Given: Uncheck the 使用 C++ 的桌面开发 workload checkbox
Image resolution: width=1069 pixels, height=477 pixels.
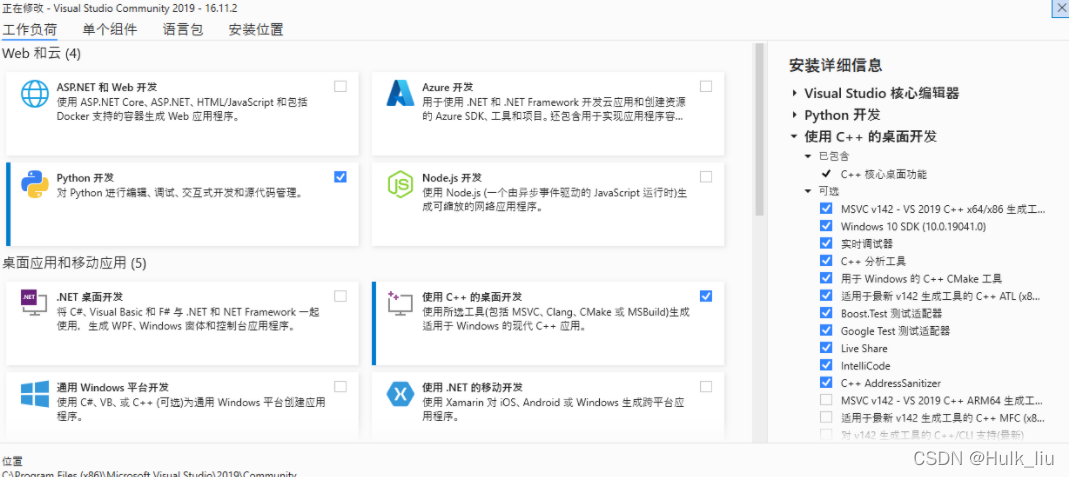Looking at the screenshot, I should [706, 296].
